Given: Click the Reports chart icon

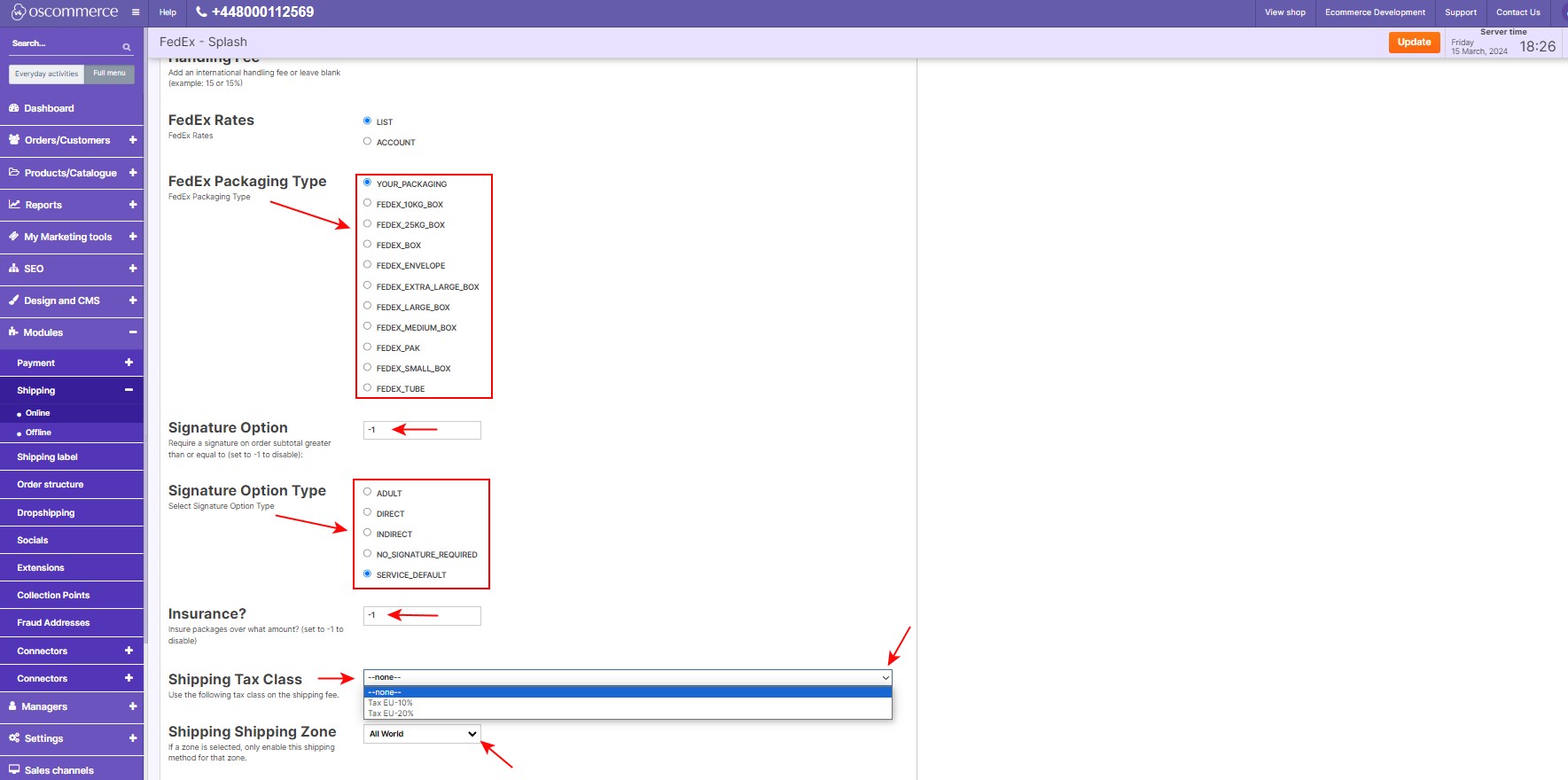Looking at the screenshot, I should pyautogui.click(x=14, y=205).
